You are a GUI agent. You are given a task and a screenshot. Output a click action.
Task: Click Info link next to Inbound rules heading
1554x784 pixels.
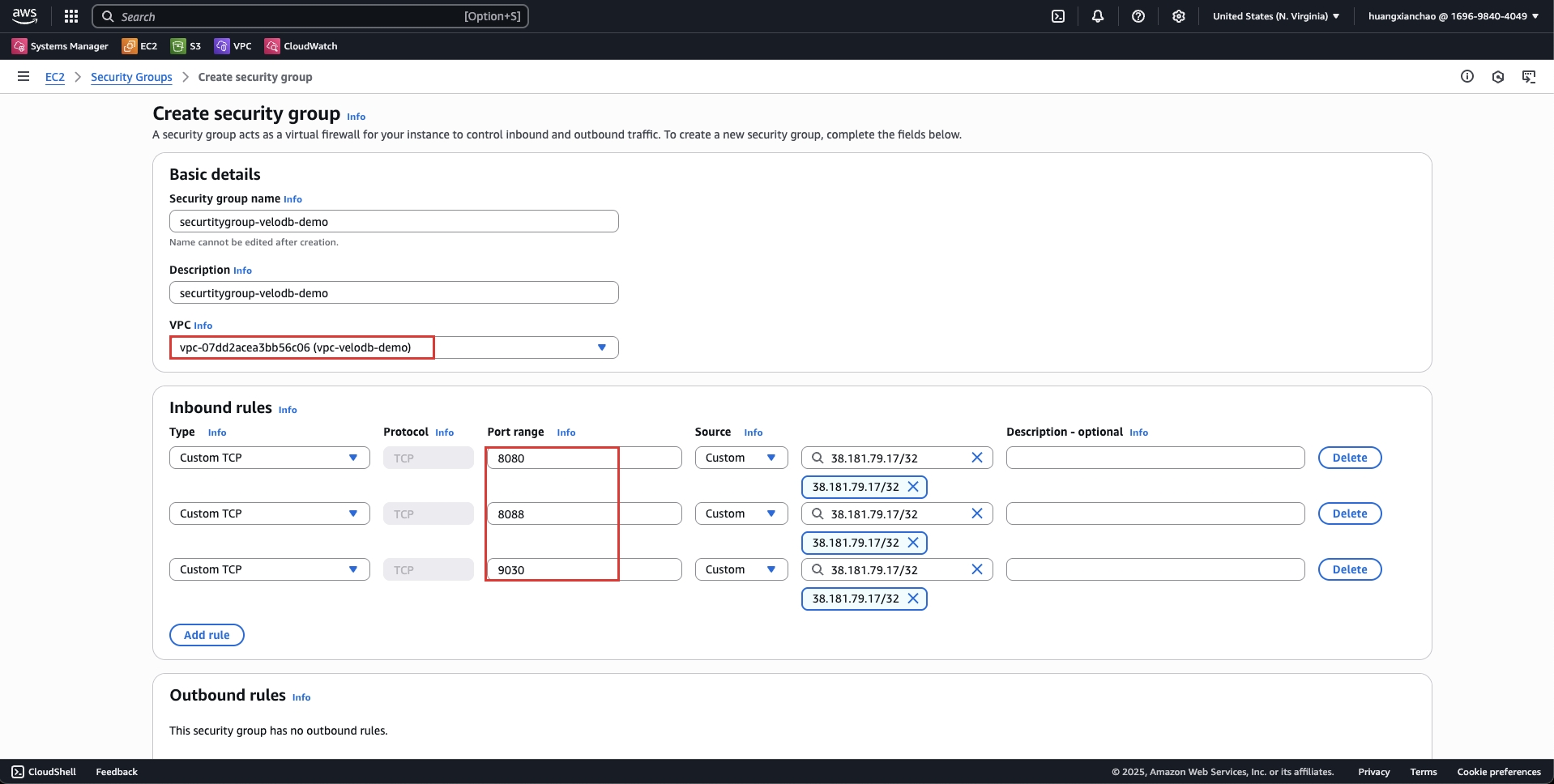tap(288, 410)
